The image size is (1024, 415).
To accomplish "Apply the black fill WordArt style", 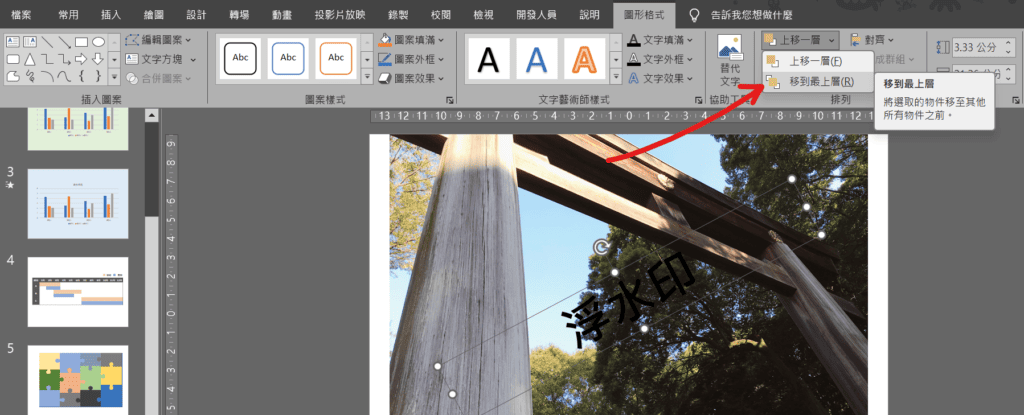I will click(x=488, y=59).
